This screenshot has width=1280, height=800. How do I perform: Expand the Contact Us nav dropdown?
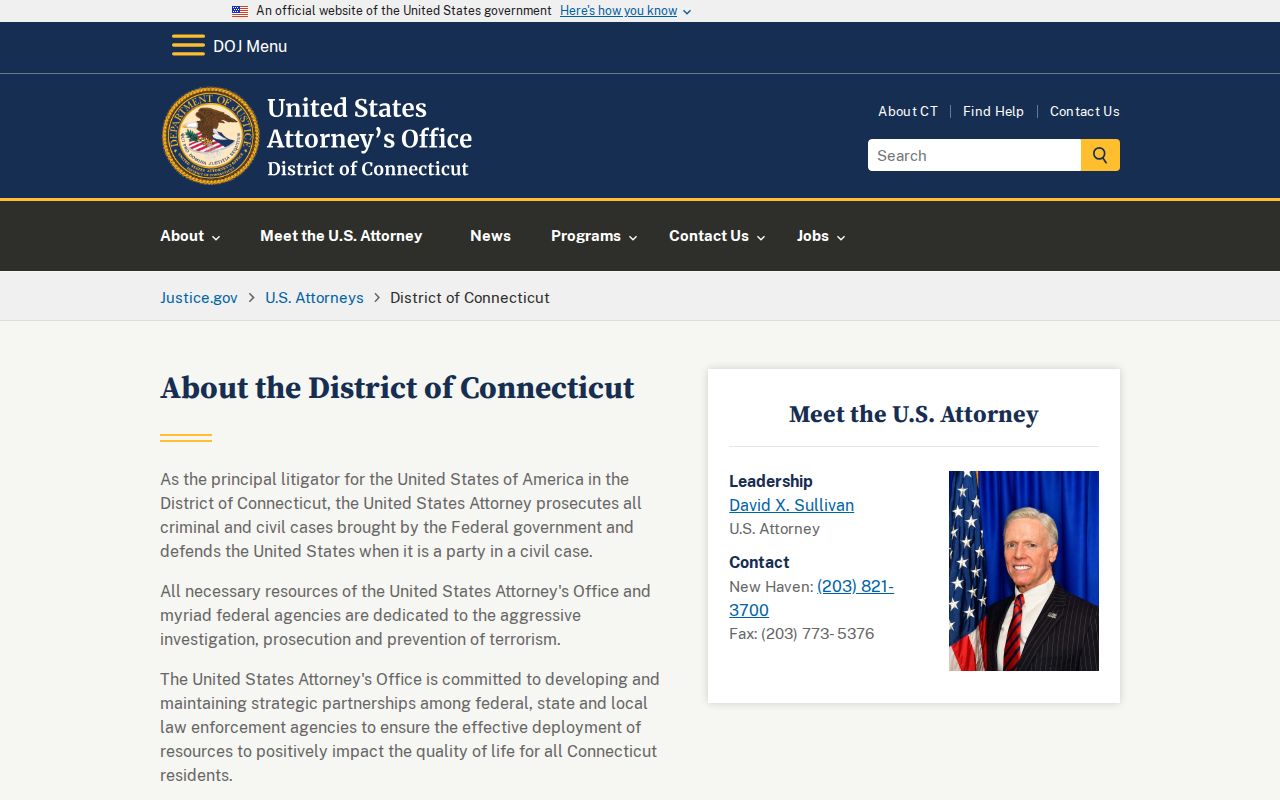pos(717,236)
